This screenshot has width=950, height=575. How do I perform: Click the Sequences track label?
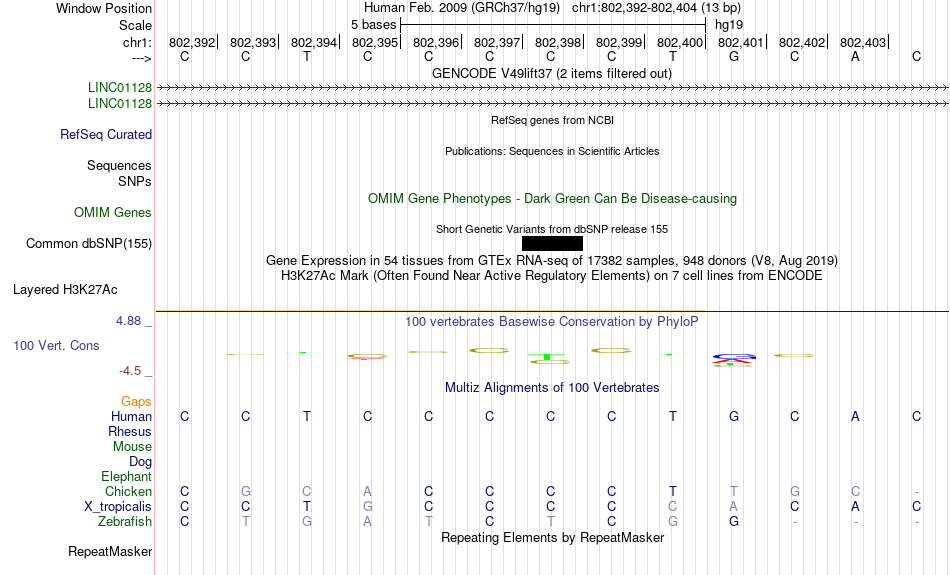(x=119, y=165)
